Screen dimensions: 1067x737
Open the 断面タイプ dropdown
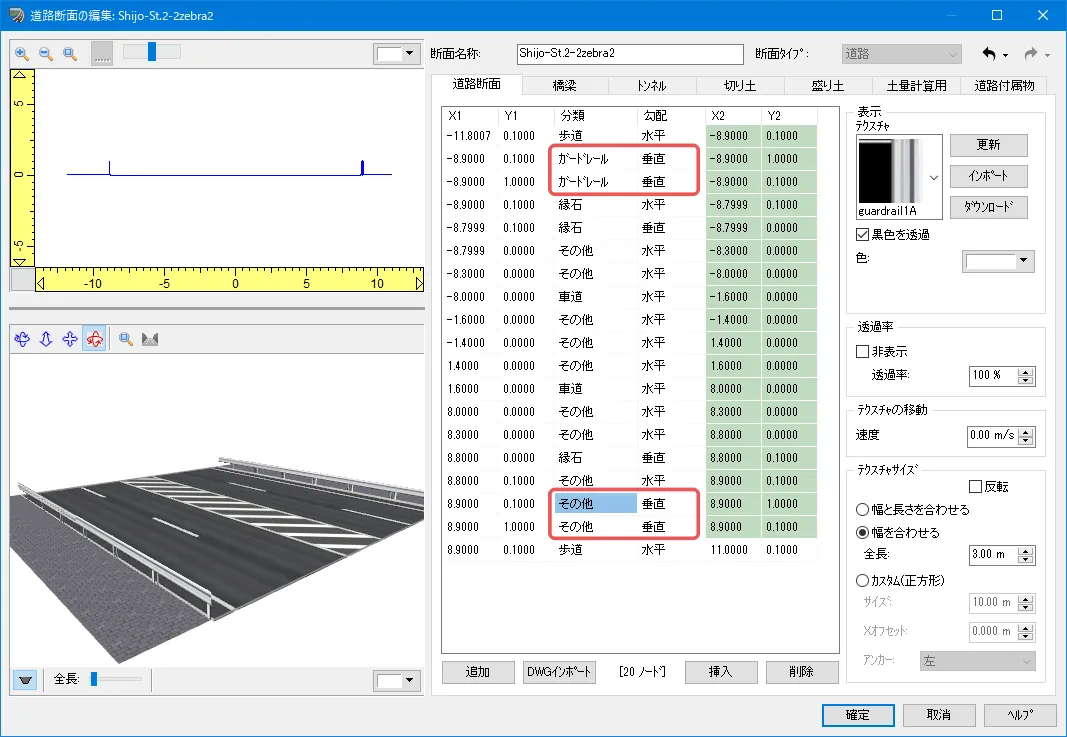point(901,54)
